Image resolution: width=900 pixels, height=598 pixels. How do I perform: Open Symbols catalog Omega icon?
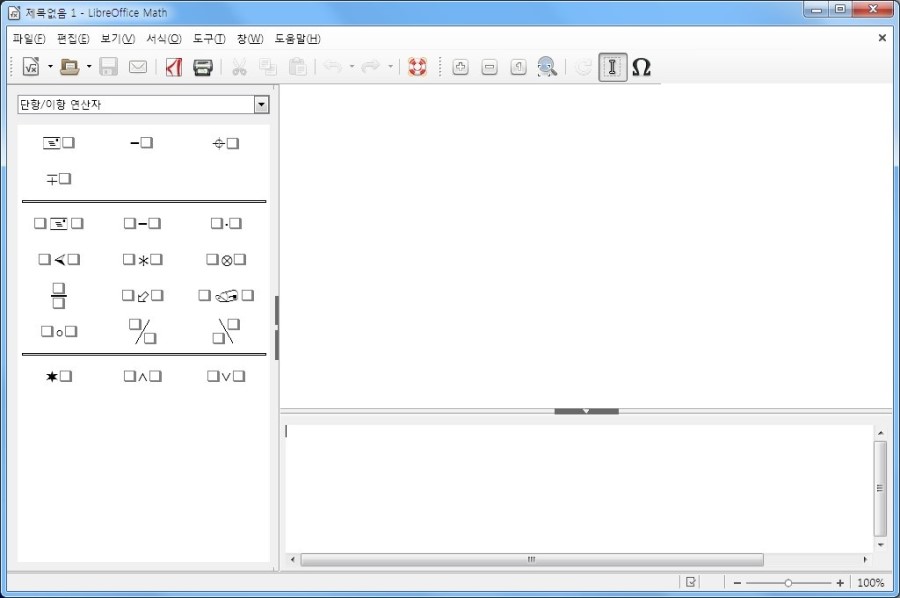coord(641,67)
